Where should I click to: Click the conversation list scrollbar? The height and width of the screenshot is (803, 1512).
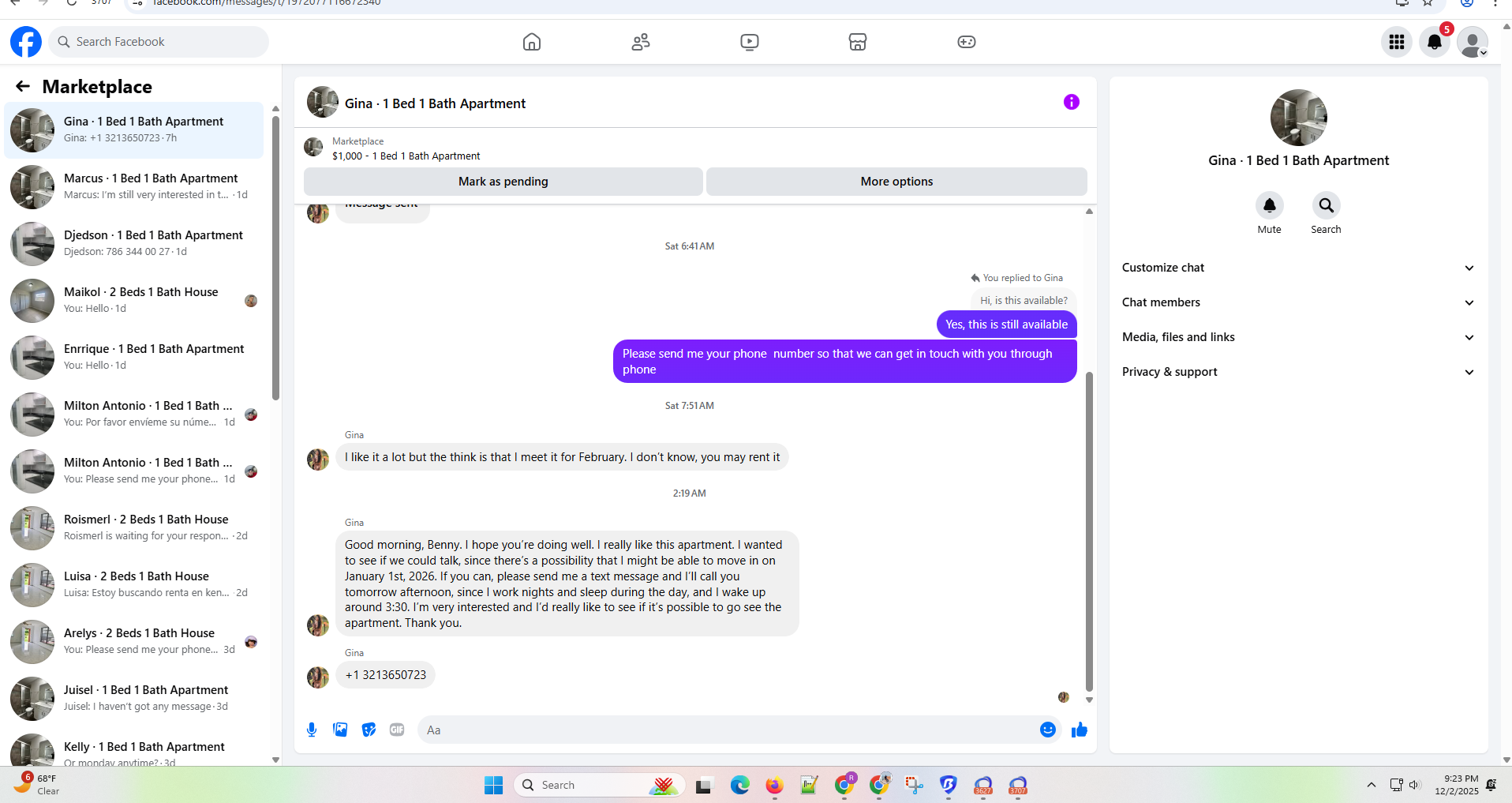click(275, 257)
